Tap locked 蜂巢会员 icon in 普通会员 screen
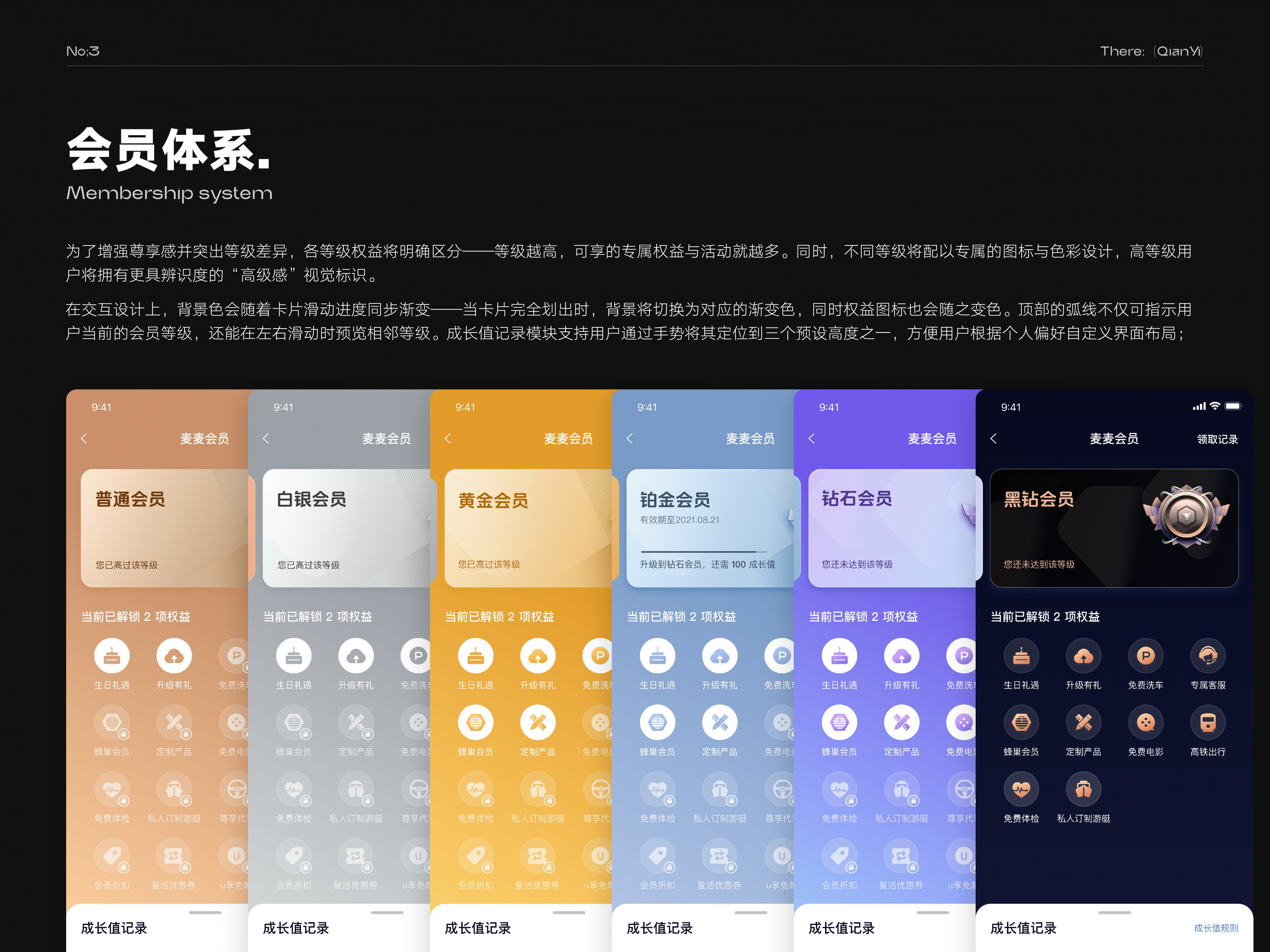 (112, 723)
